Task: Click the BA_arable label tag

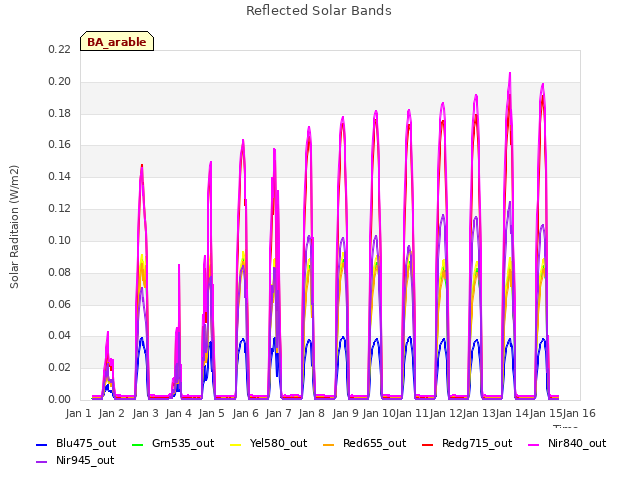Action: coord(117,41)
